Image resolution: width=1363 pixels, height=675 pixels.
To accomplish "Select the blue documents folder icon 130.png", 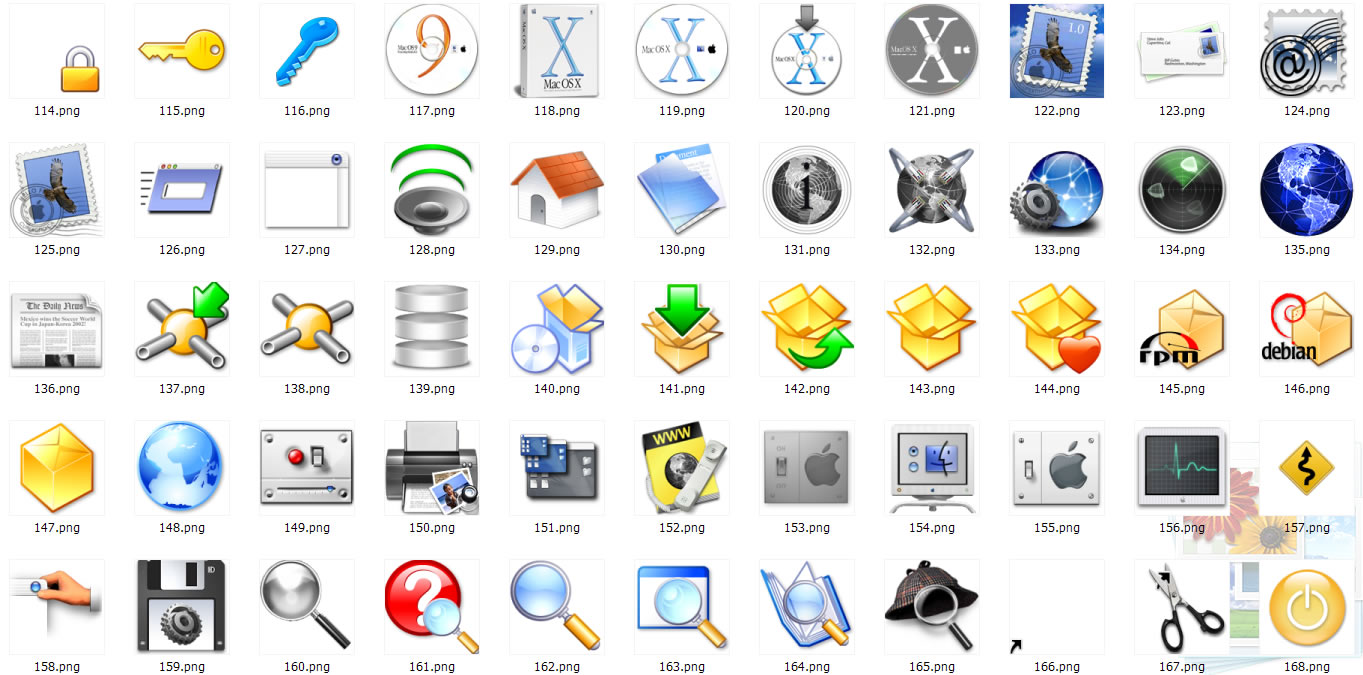I will [682, 190].
